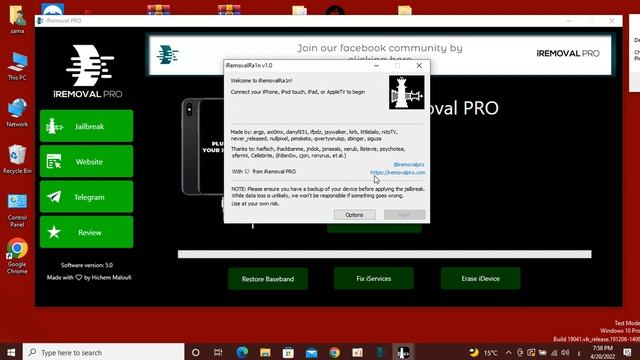Click the Erase iDevice button
640x360 pixels.
coord(480,278)
